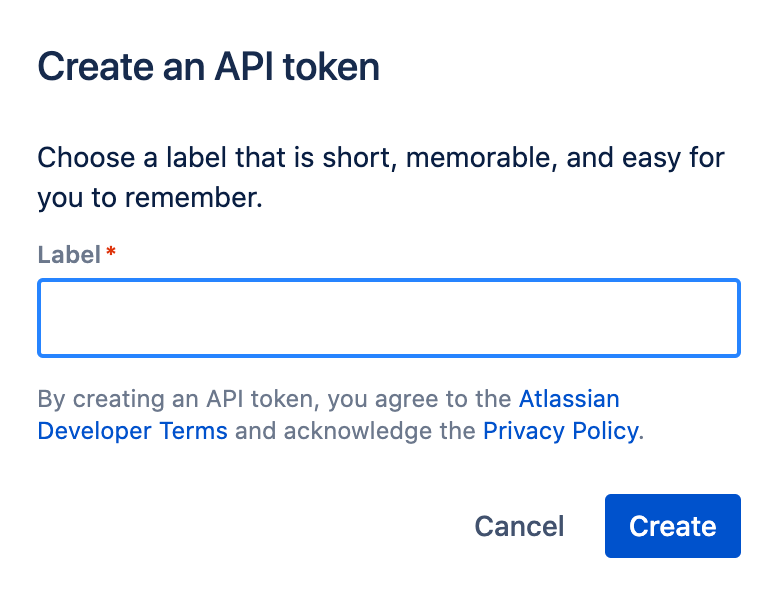Click the "you to remember." text line
Viewport: 780px width, 595px height.
pyautogui.click(x=149, y=197)
